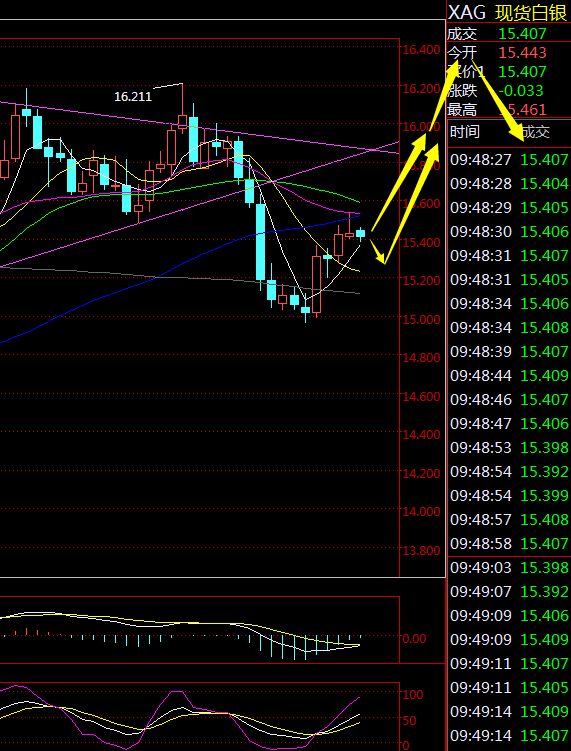Click the 100 level on the KDJ scale
This screenshot has height=751, width=571.
413,694
